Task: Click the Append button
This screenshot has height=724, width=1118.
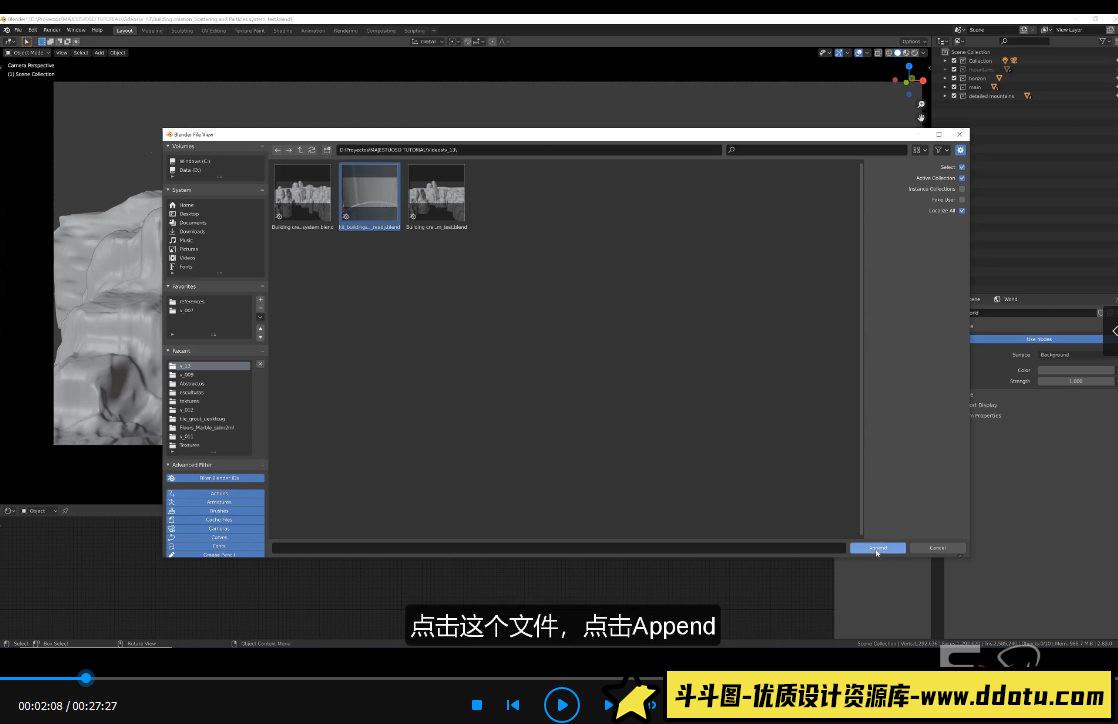Action: point(878,548)
